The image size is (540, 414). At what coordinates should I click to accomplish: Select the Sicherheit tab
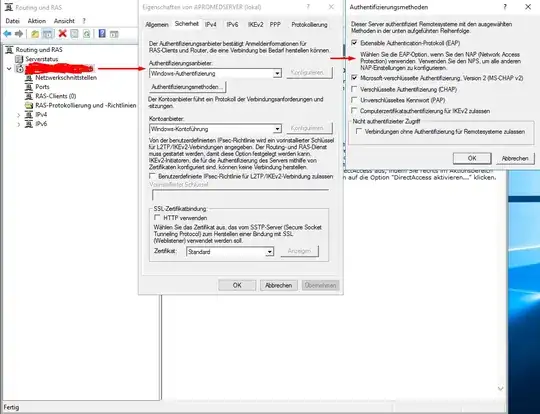187,24
